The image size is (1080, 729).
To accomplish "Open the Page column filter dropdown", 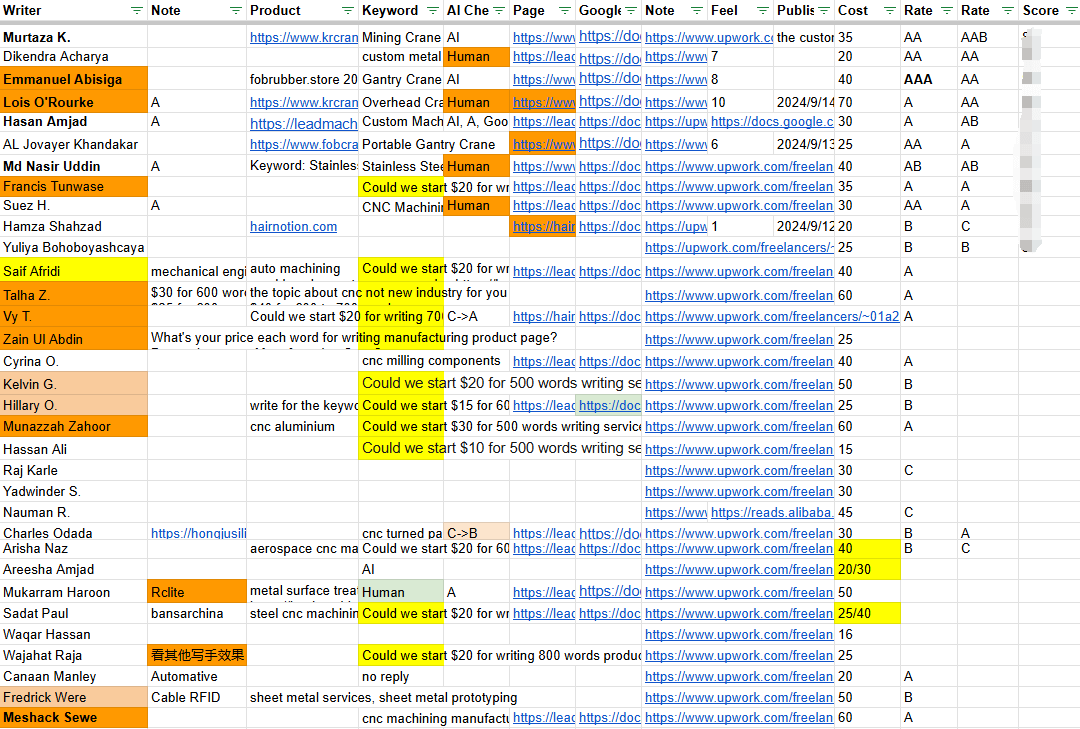I will (564, 10).
